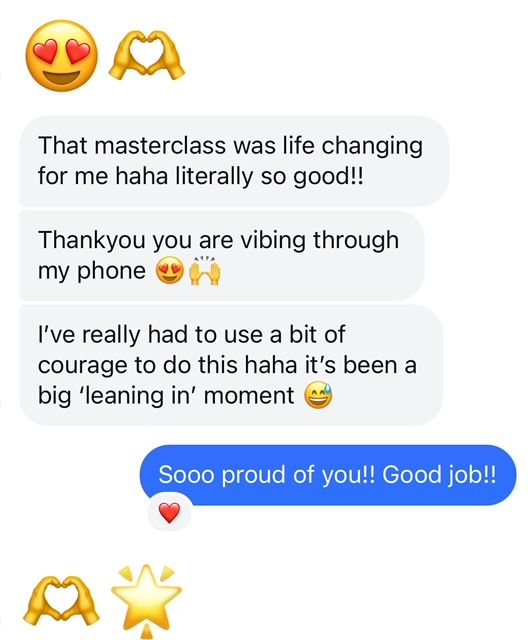Select the 'I've really had to use' message
528x640 pixels.
click(231, 365)
